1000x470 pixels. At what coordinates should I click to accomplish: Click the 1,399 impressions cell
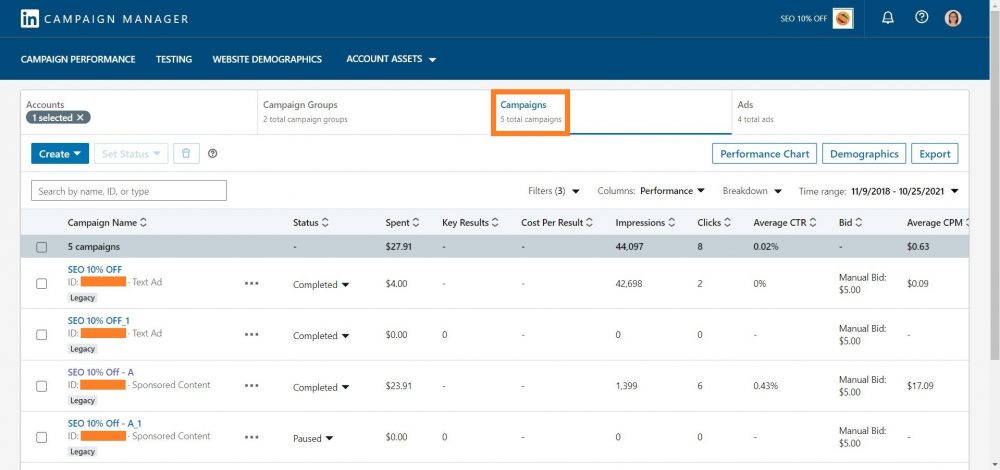pos(626,386)
